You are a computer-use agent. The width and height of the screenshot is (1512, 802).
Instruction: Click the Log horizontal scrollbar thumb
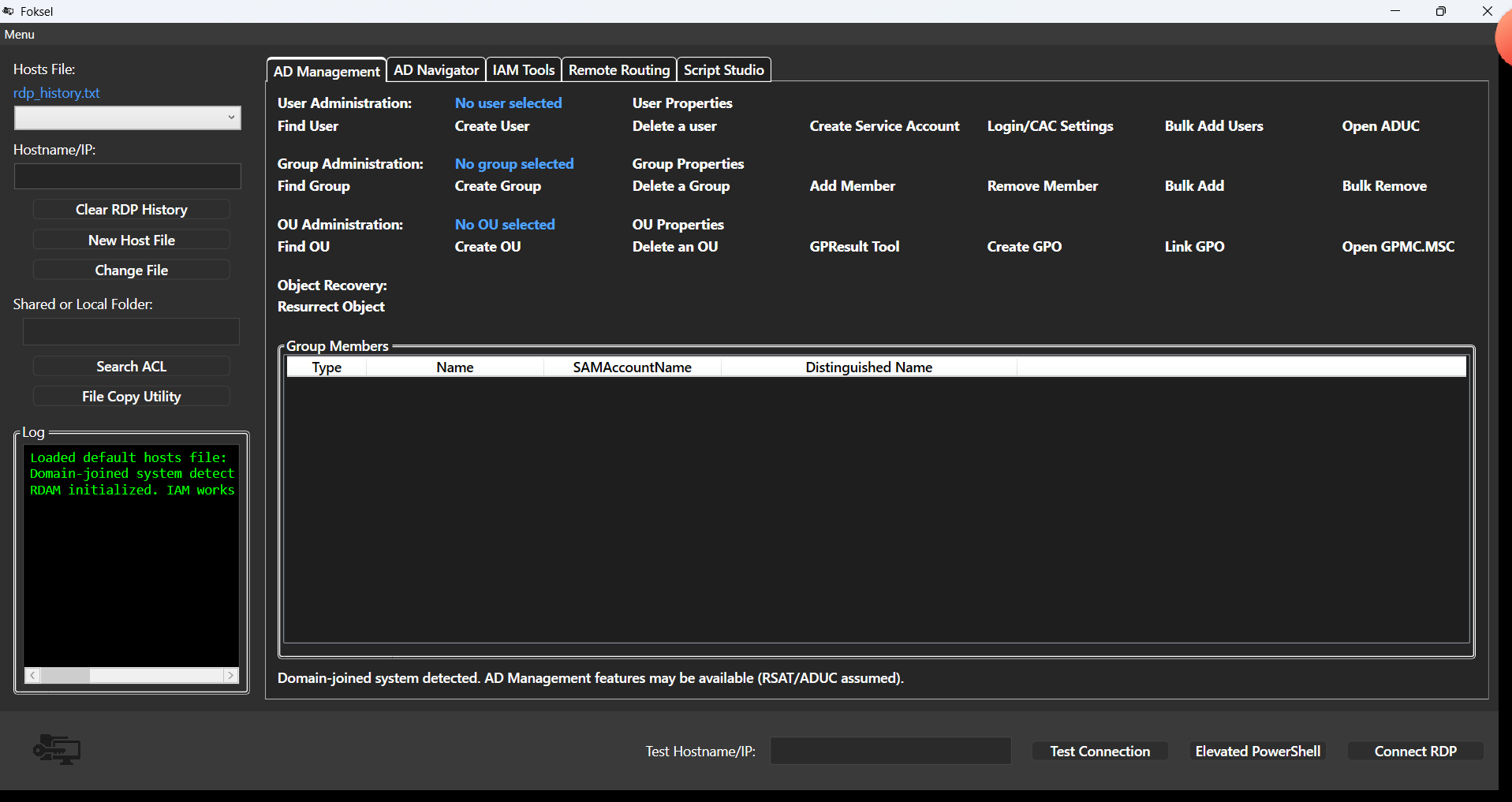click(65, 676)
